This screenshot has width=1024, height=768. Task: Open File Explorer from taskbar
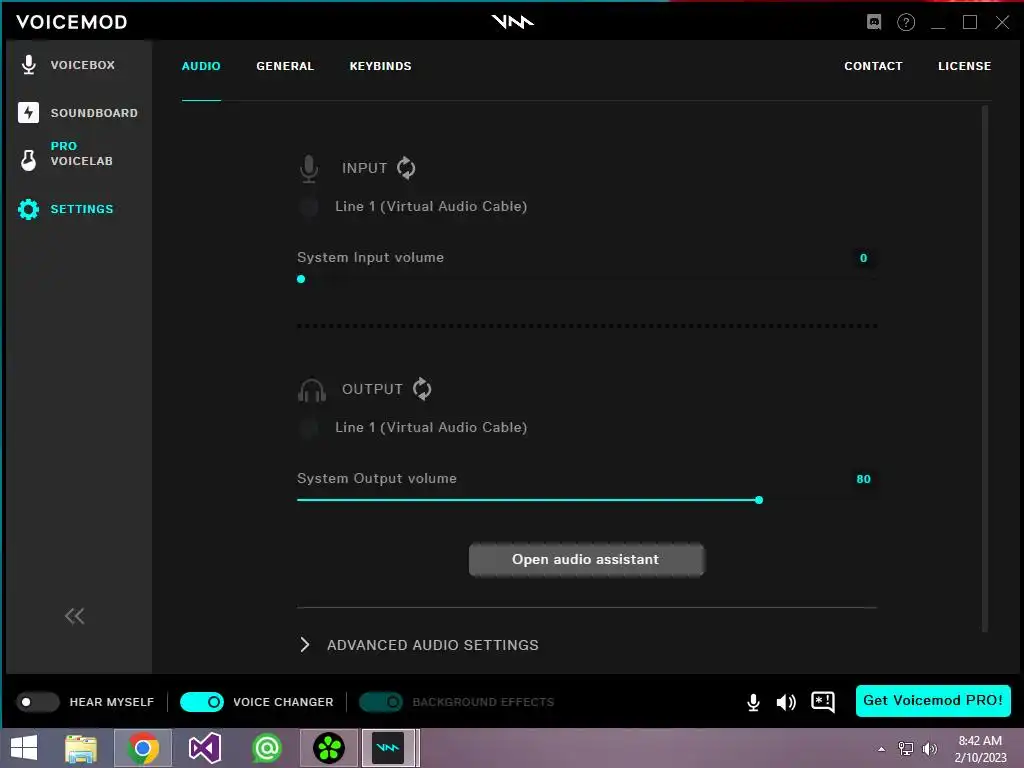(81, 748)
